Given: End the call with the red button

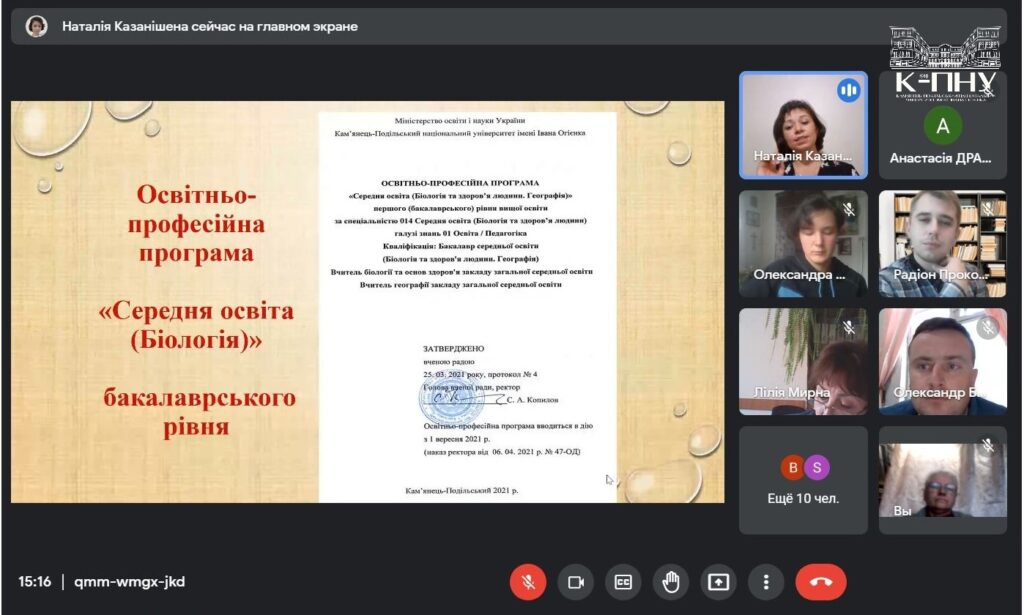Looking at the screenshot, I should pyautogui.click(x=820, y=582).
